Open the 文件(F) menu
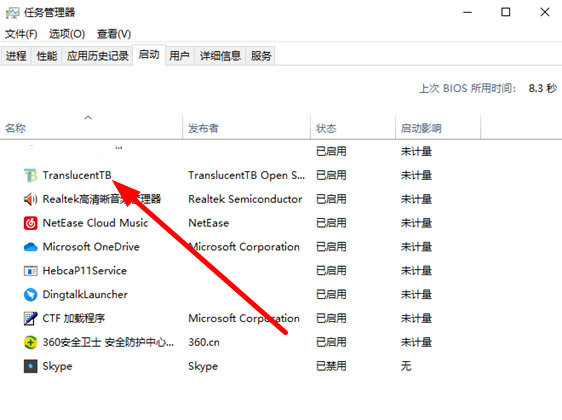562x420 pixels. point(21,34)
